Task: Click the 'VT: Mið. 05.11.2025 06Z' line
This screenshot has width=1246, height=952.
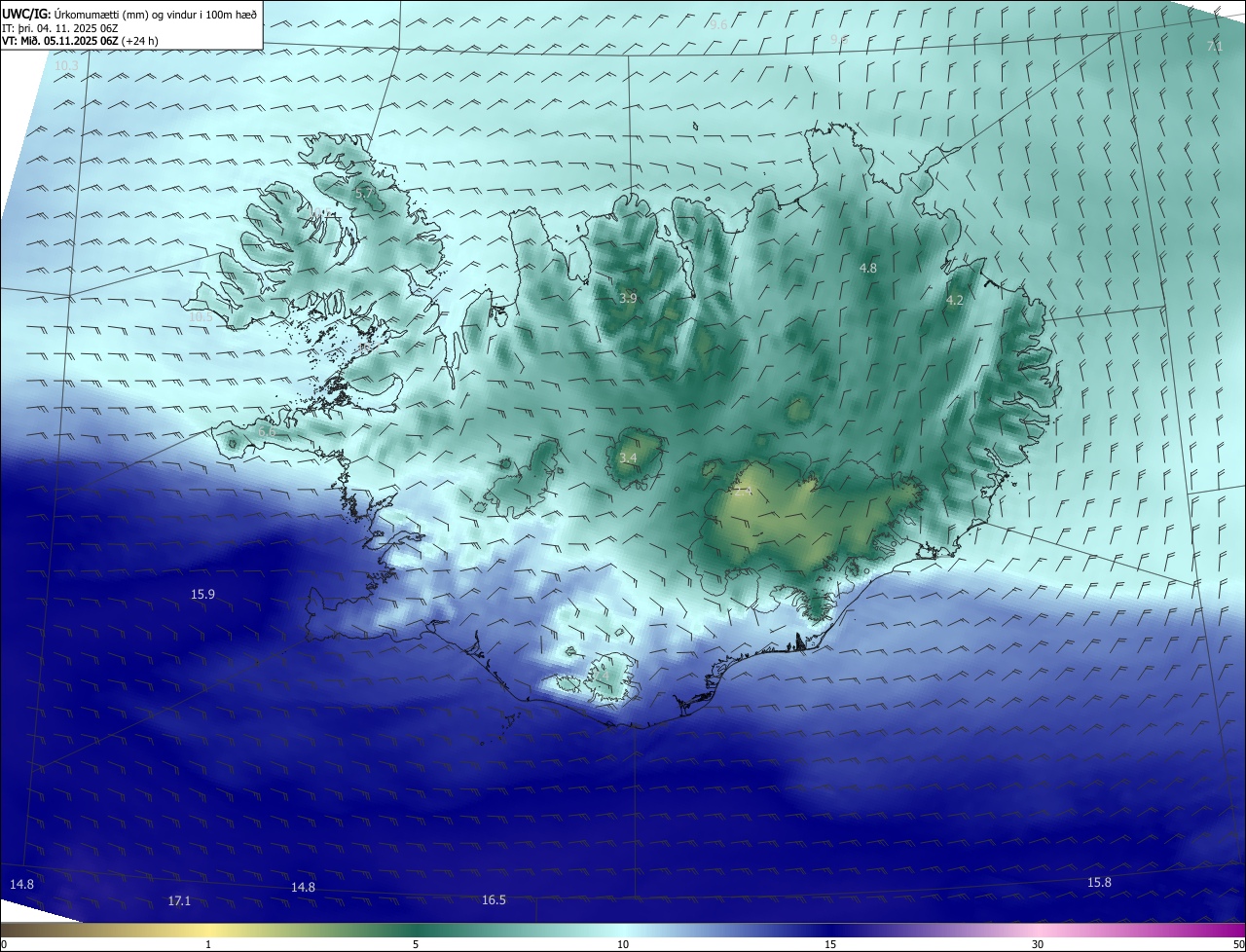Action: [x=80, y=41]
